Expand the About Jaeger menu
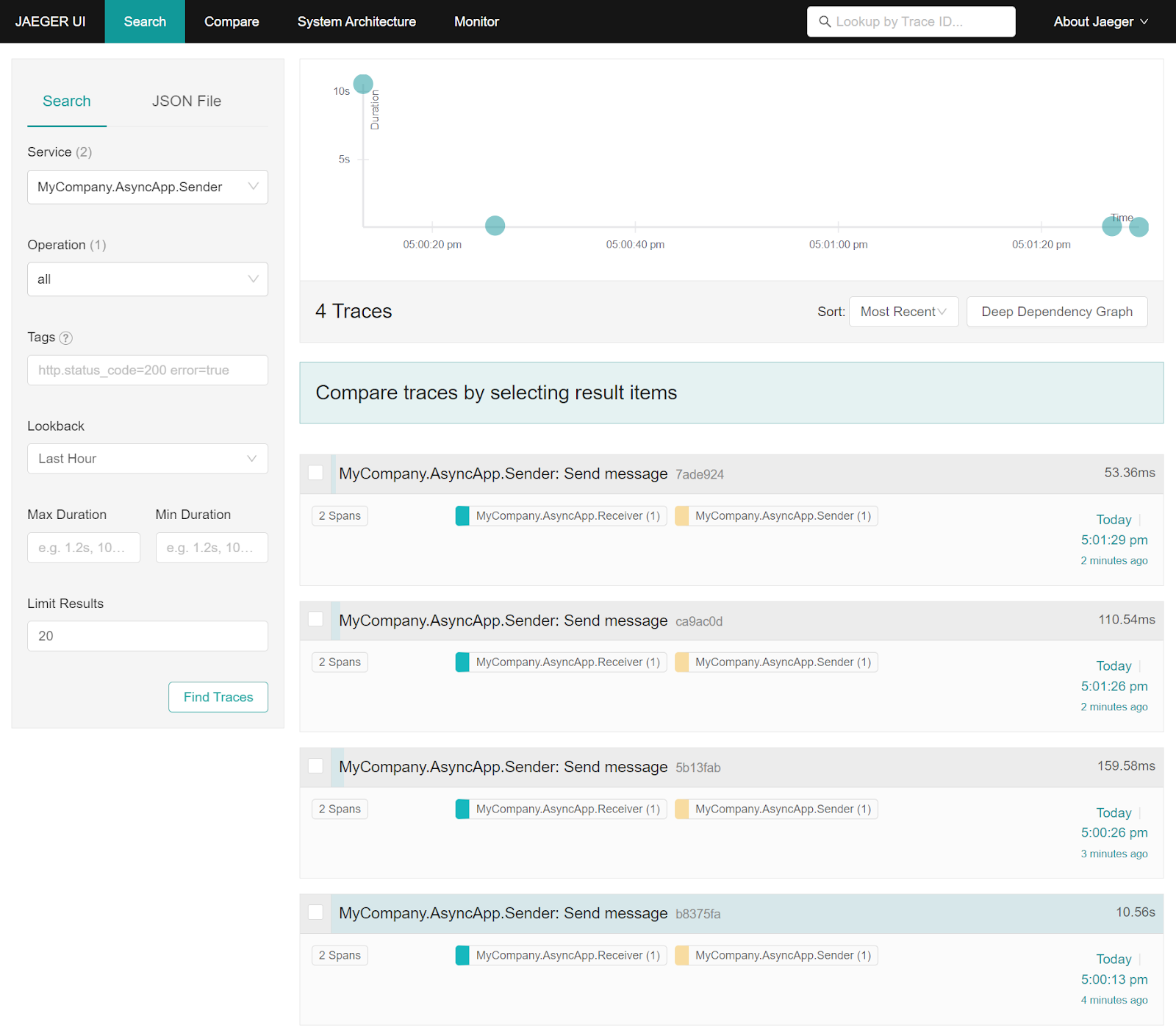Viewport: 1176px width, 1033px height. pyautogui.click(x=1100, y=22)
